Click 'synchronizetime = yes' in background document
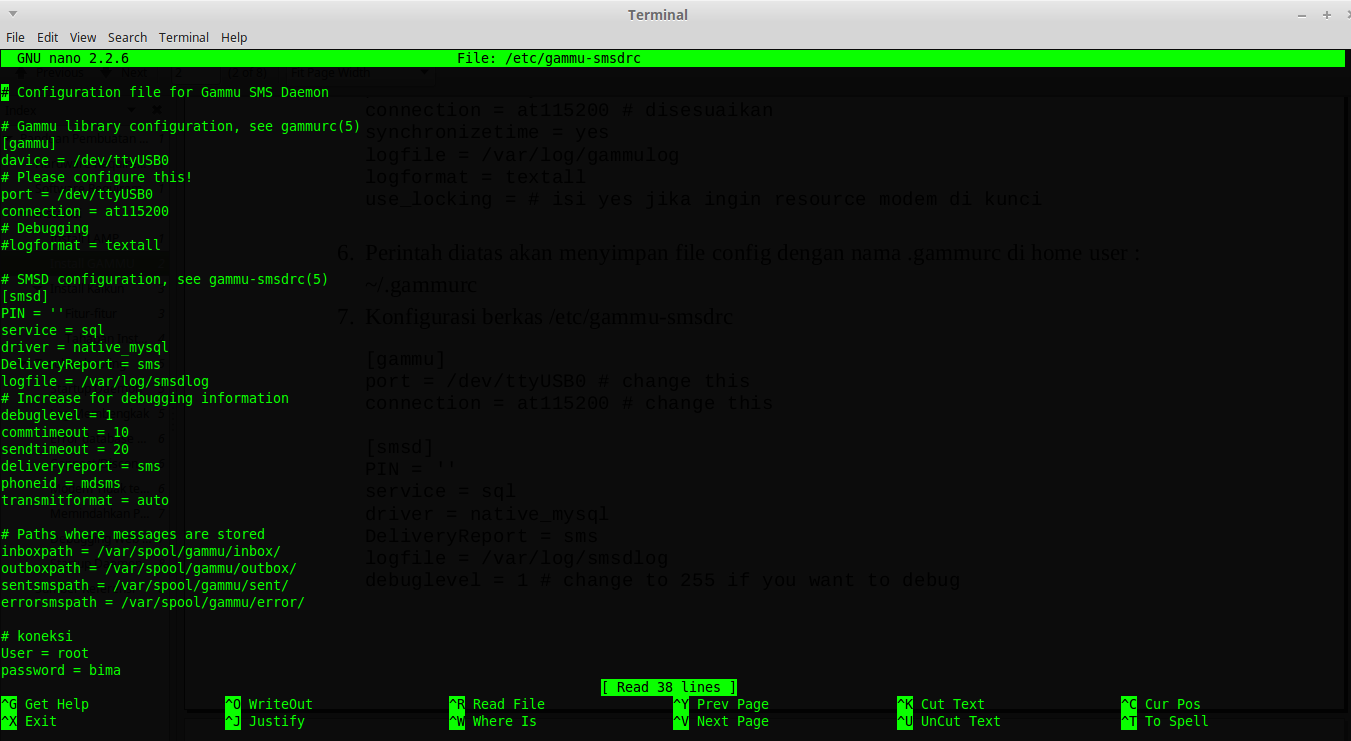The image size is (1351, 741). click(487, 132)
